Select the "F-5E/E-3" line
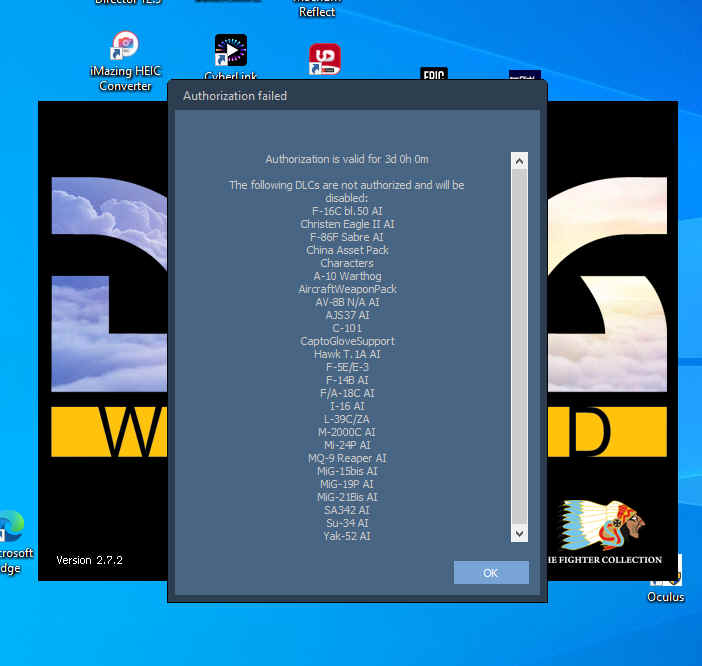The image size is (702, 666). (347, 367)
